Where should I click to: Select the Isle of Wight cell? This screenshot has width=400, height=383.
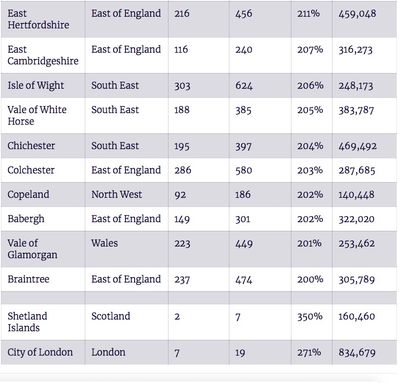click(36, 85)
